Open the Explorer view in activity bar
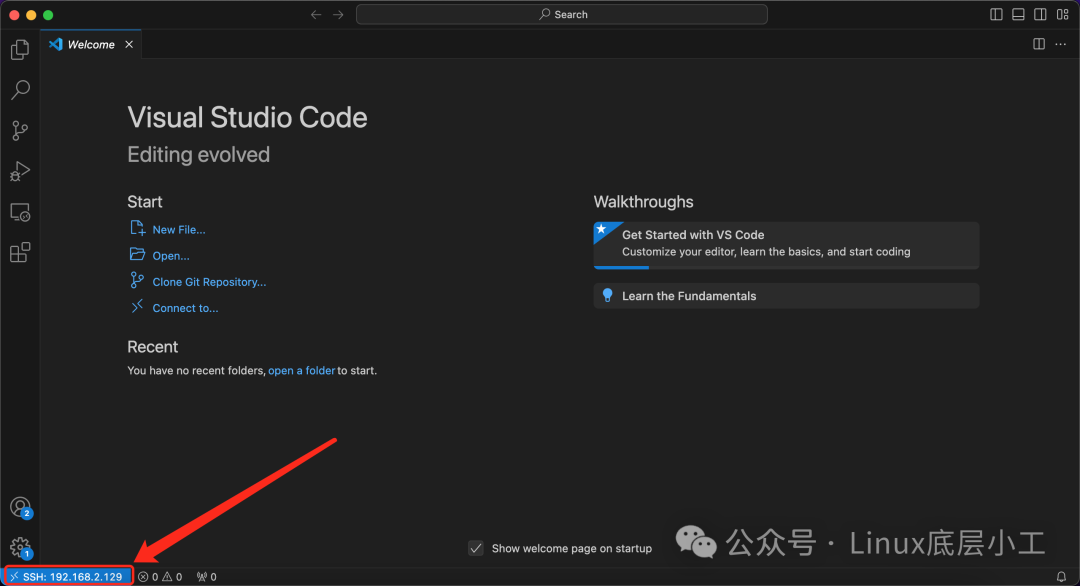The image size is (1080, 586). point(20,50)
